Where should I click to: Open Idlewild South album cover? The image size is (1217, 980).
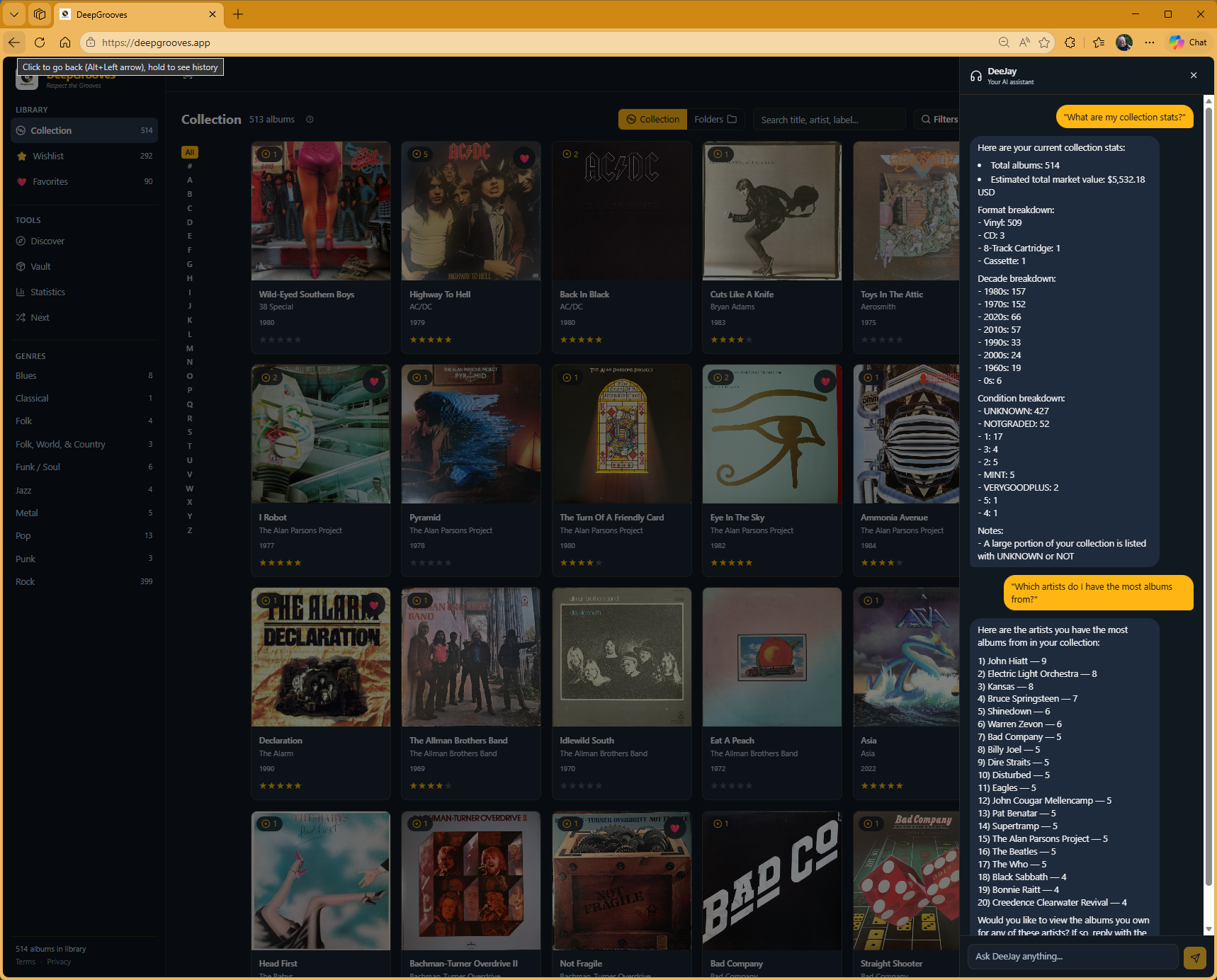click(622, 657)
